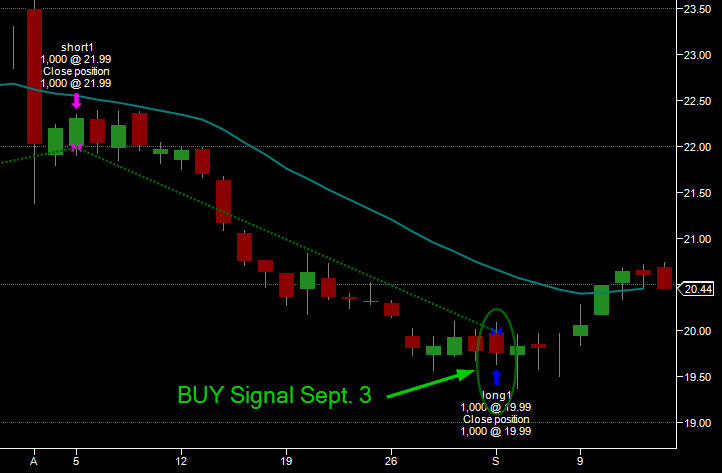Viewport: 722px width, 473px height.
Task: Click the tall red candlestick above the A label
Action: coord(35,76)
